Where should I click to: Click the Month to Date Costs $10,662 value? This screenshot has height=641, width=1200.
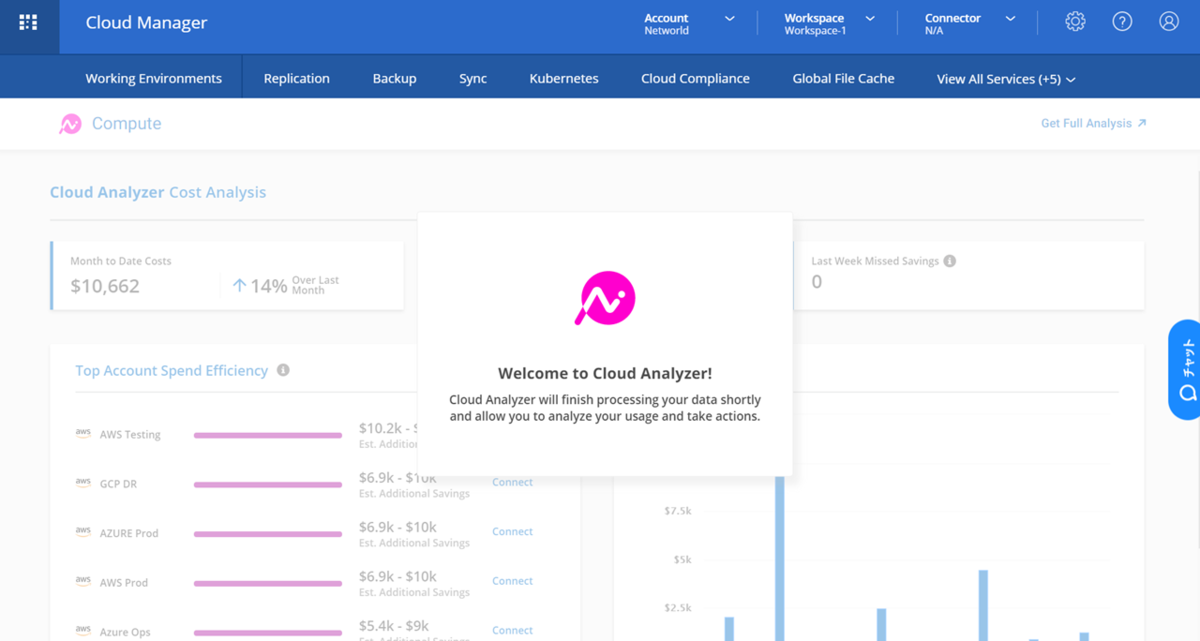tap(105, 286)
